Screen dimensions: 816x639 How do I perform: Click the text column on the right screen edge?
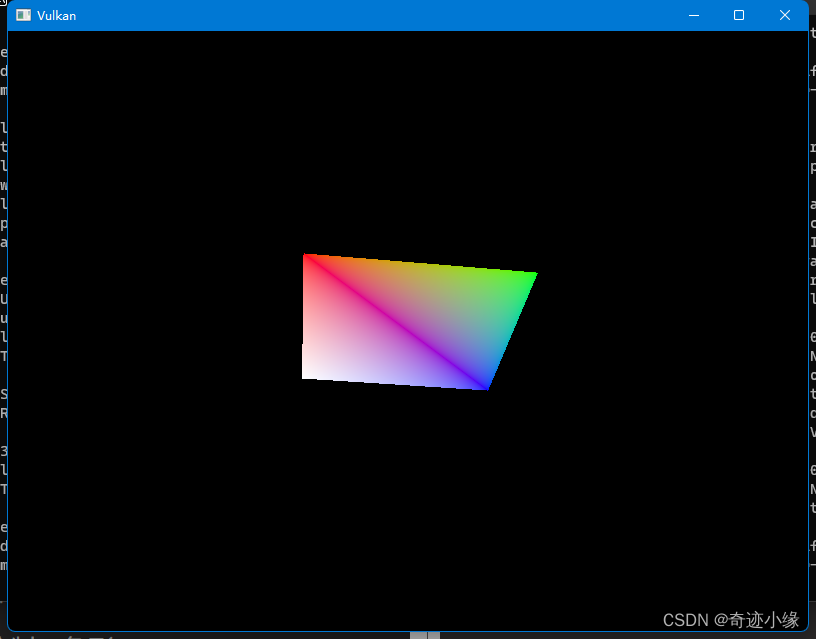click(x=812, y=300)
